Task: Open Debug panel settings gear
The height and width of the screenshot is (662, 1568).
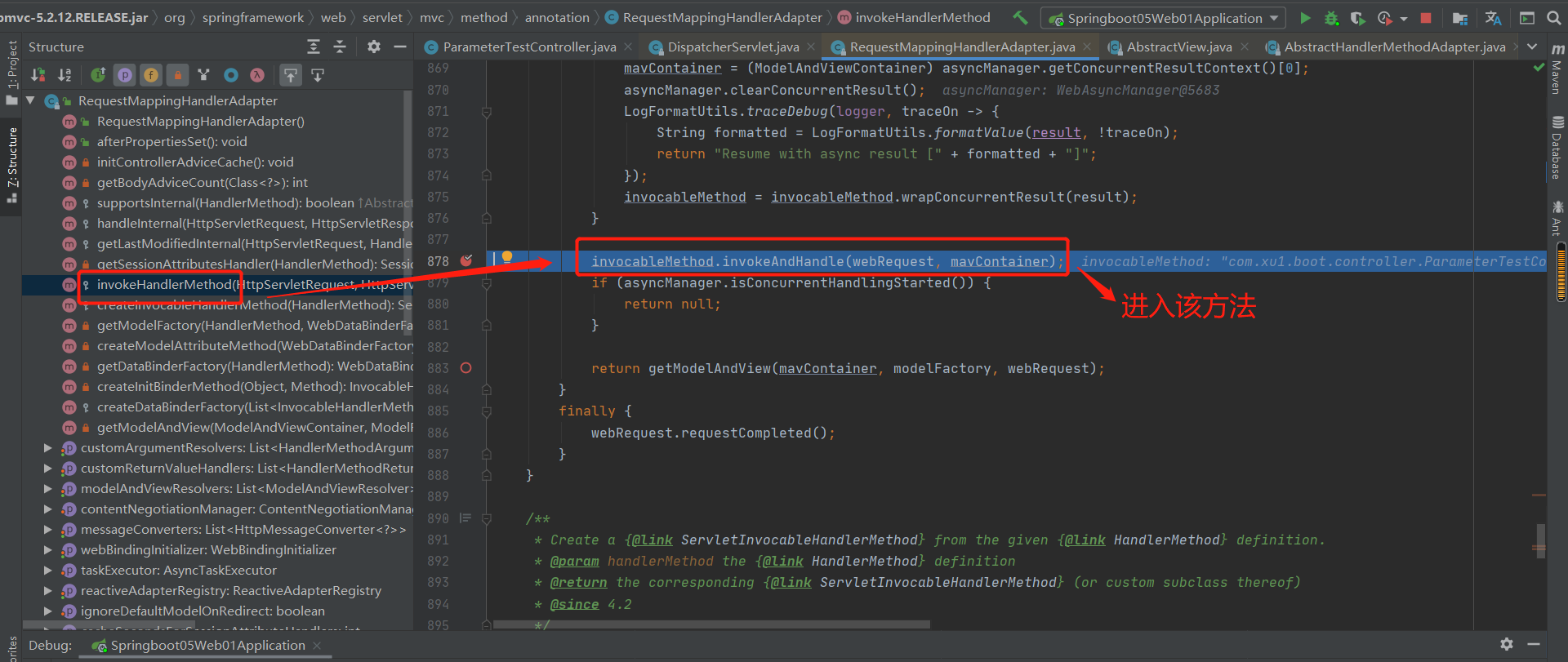Action: click(x=1507, y=644)
